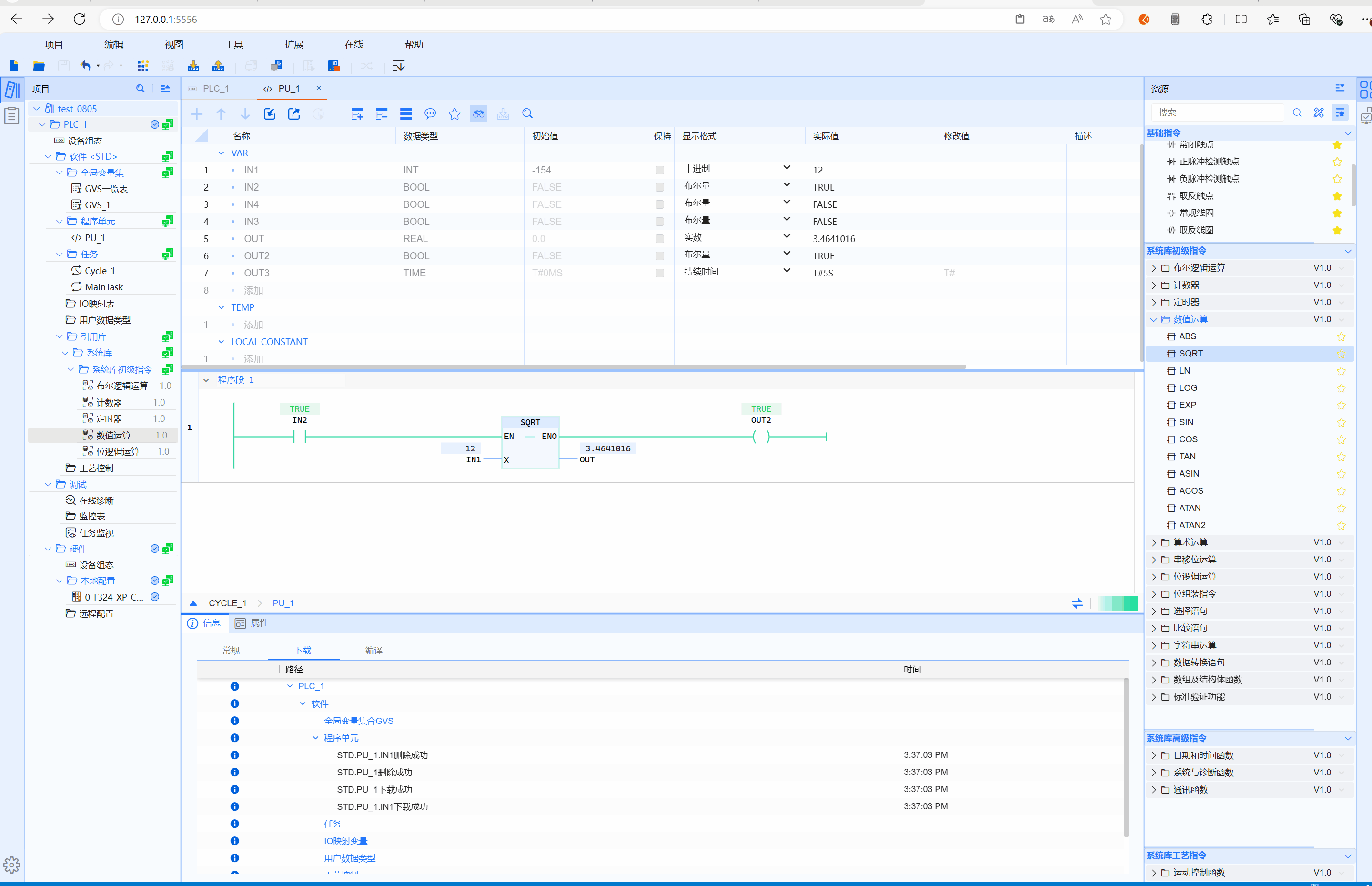Click the undo arrow in toolbar
Image resolution: width=1372 pixels, height=886 pixels.
pyautogui.click(x=86, y=66)
